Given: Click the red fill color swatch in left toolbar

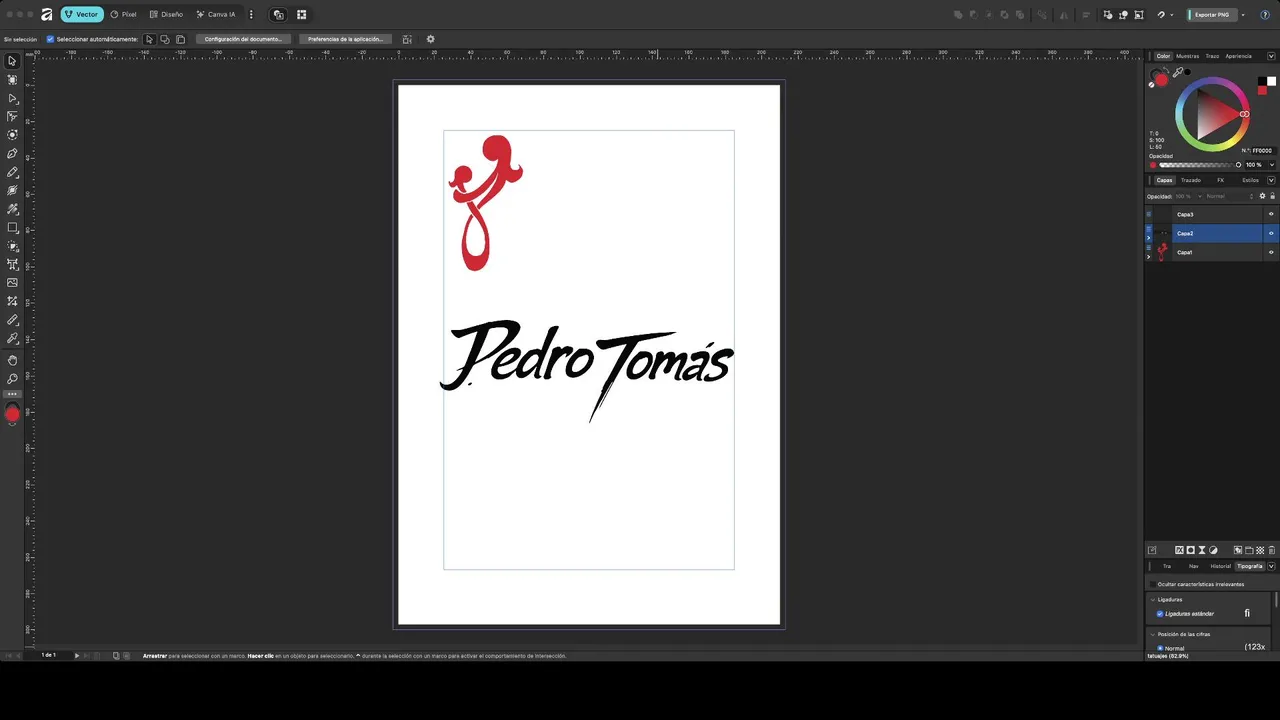Looking at the screenshot, I should pyautogui.click(x=12, y=414).
